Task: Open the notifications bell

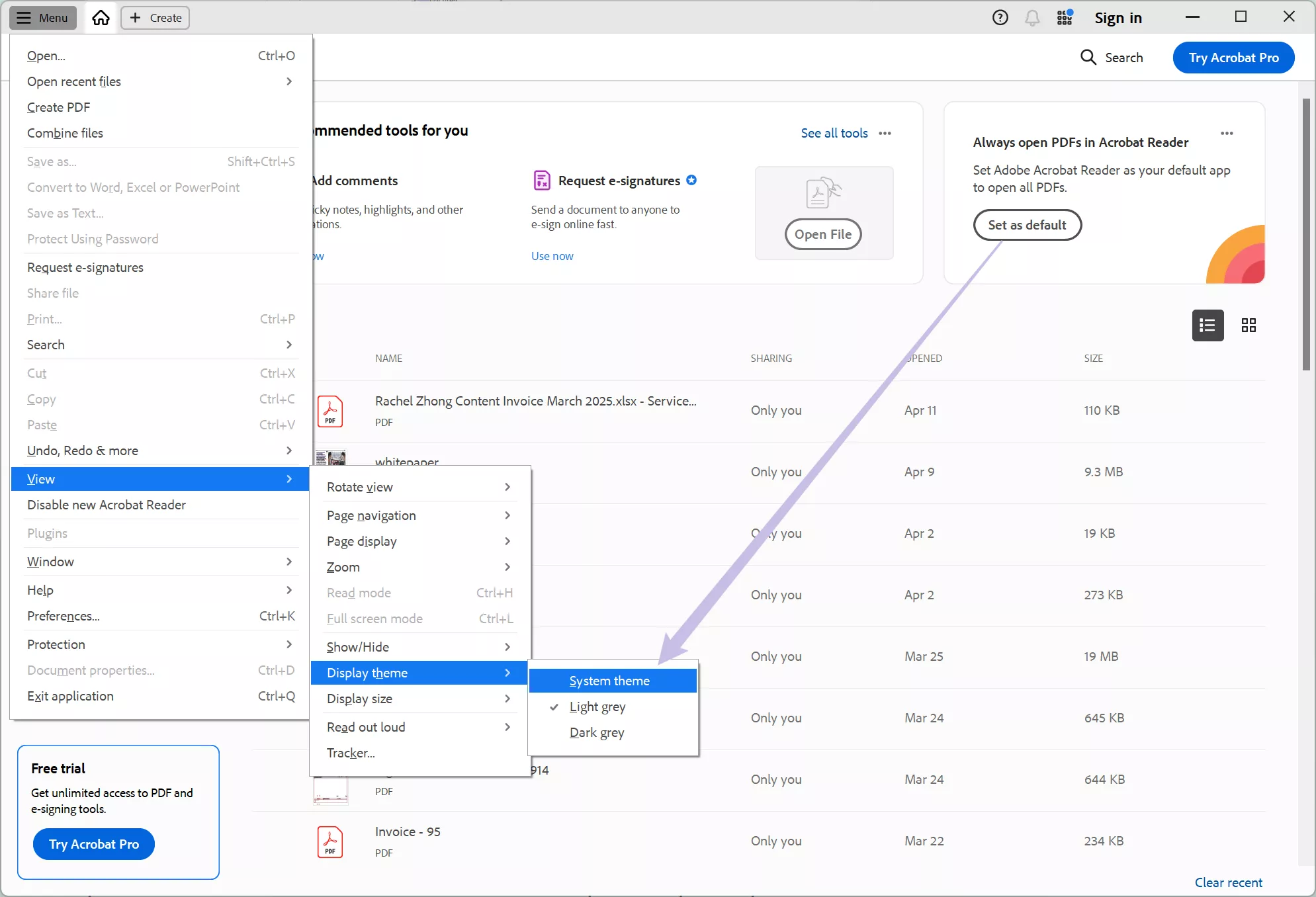Action: pyautogui.click(x=1031, y=18)
